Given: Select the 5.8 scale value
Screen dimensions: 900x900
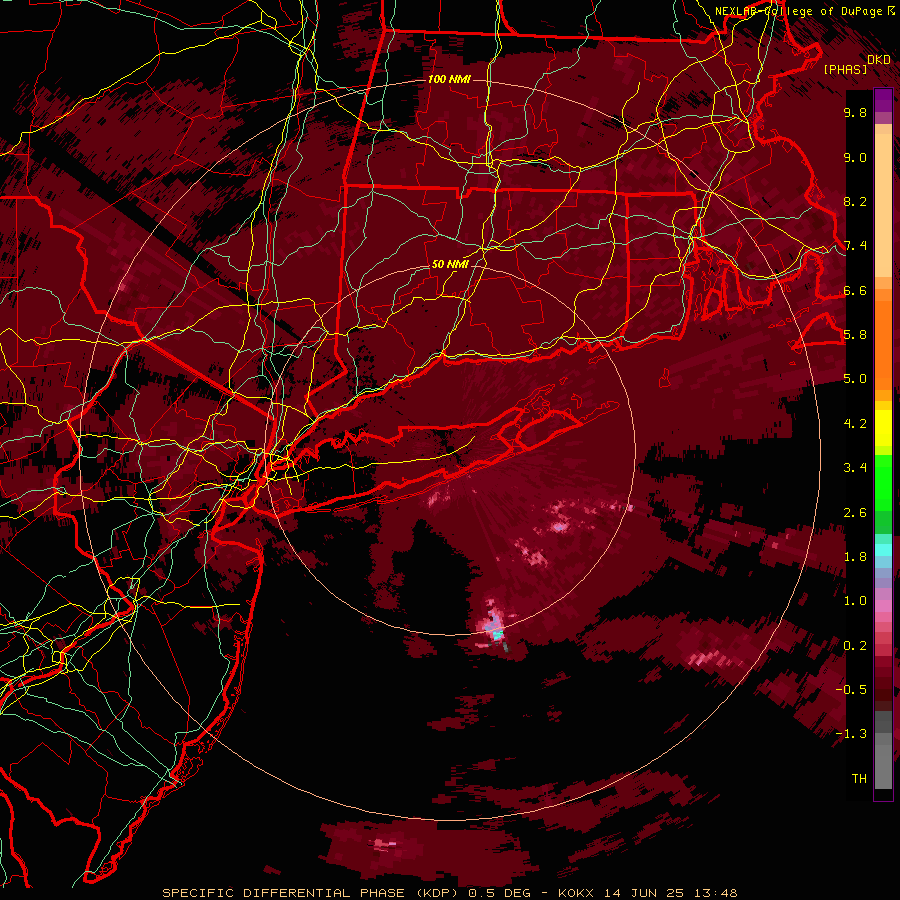Looking at the screenshot, I should tap(855, 335).
